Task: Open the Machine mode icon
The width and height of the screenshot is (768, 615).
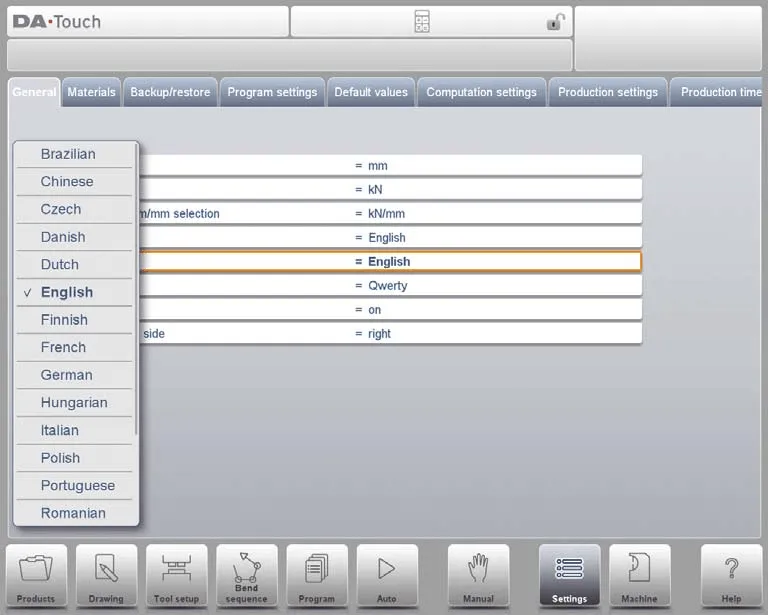Action: click(x=639, y=575)
